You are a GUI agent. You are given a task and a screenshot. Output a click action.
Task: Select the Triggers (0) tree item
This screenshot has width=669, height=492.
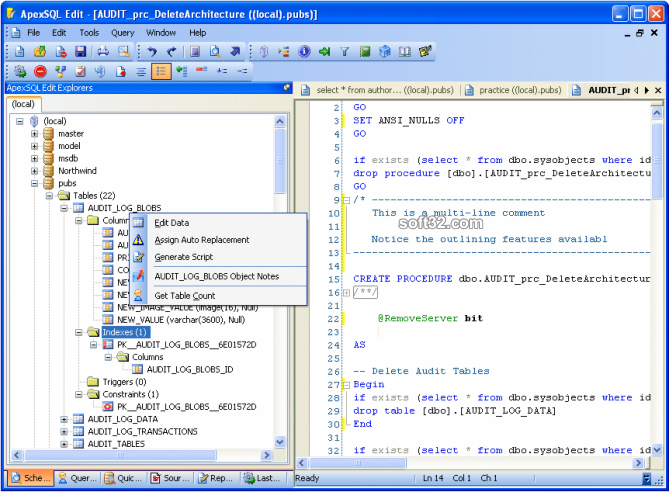pyautogui.click(x=124, y=381)
